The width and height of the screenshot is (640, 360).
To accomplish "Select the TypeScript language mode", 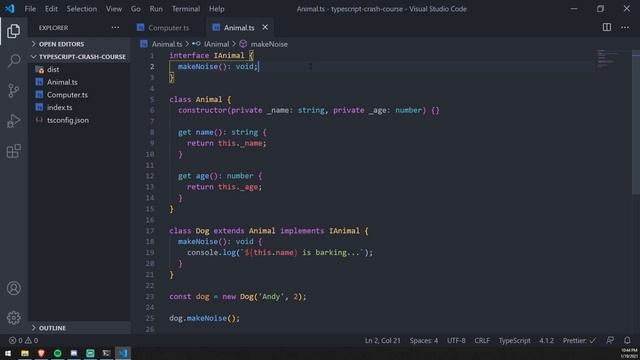I will [x=514, y=340].
